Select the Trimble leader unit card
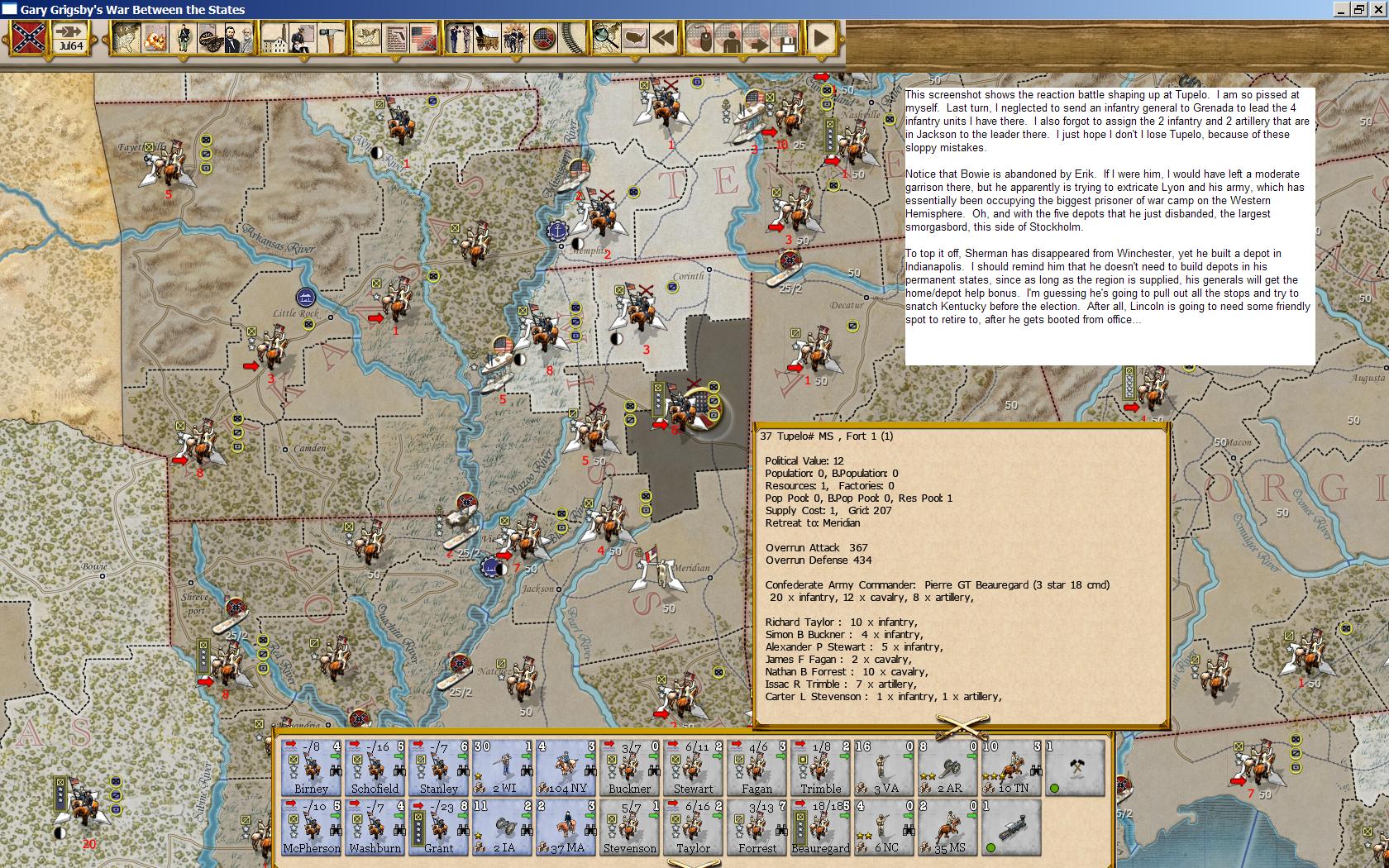This screenshot has width=1389, height=868. coord(821,768)
